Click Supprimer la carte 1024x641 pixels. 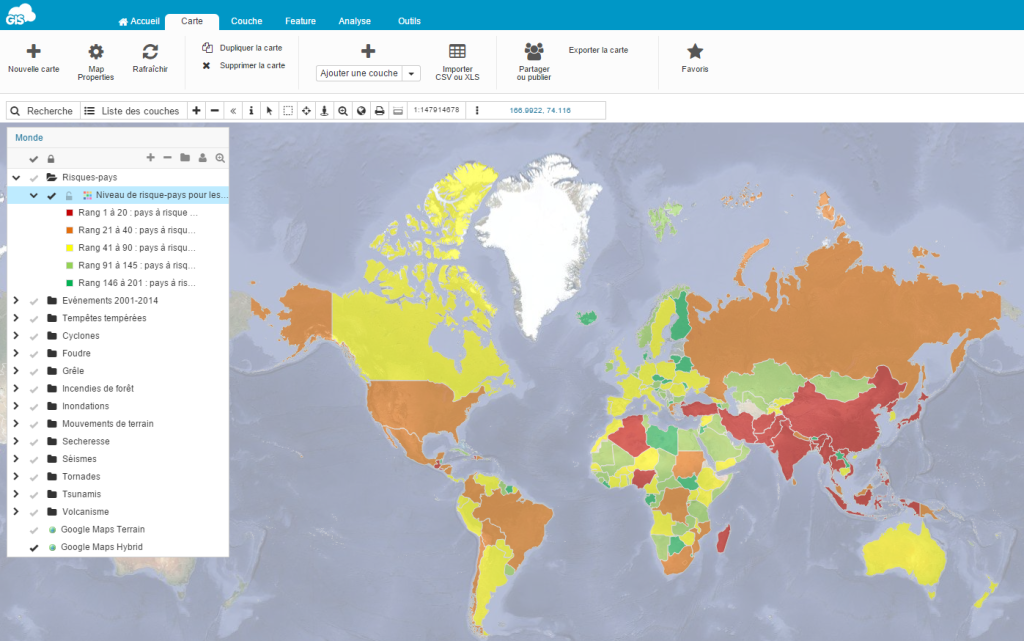252,66
